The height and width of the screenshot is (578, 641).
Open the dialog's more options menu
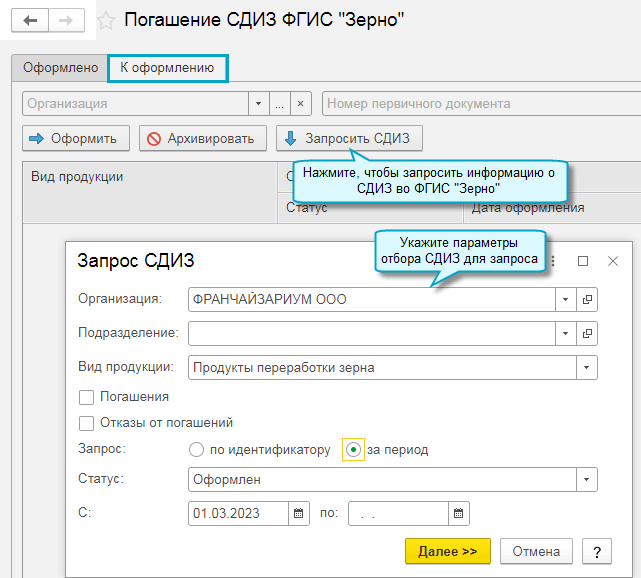(554, 261)
